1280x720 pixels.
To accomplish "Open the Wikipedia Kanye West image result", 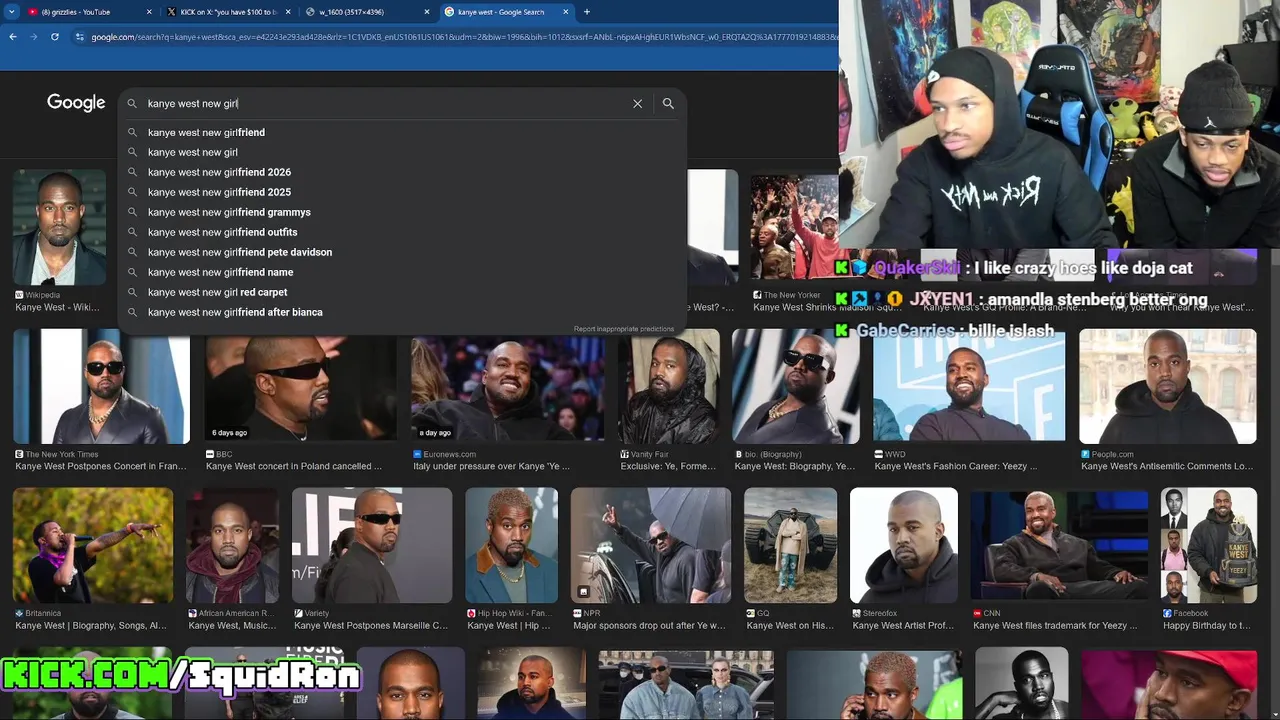I will click(x=59, y=227).
